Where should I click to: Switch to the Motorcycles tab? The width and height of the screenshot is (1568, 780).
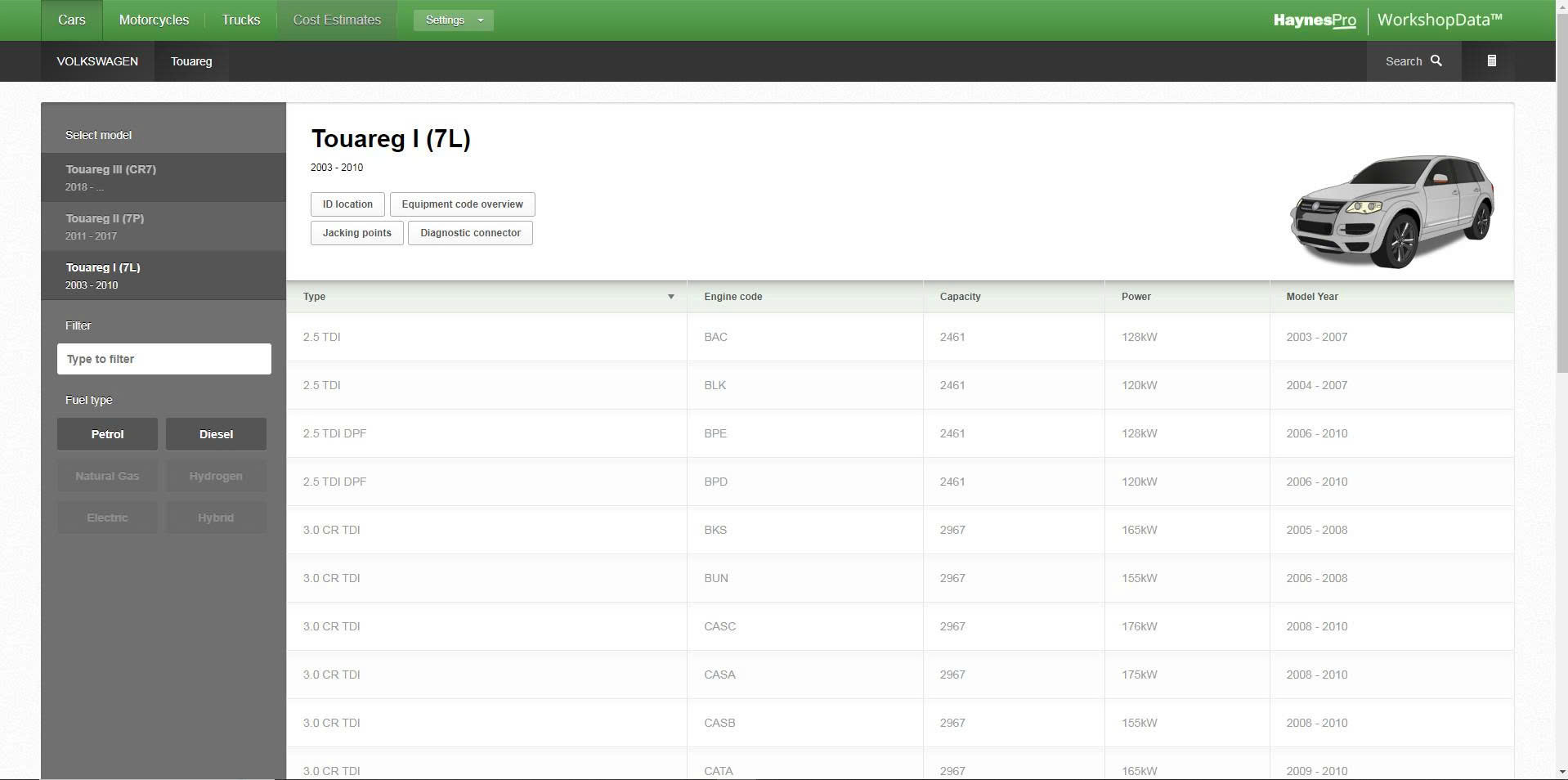click(x=154, y=20)
